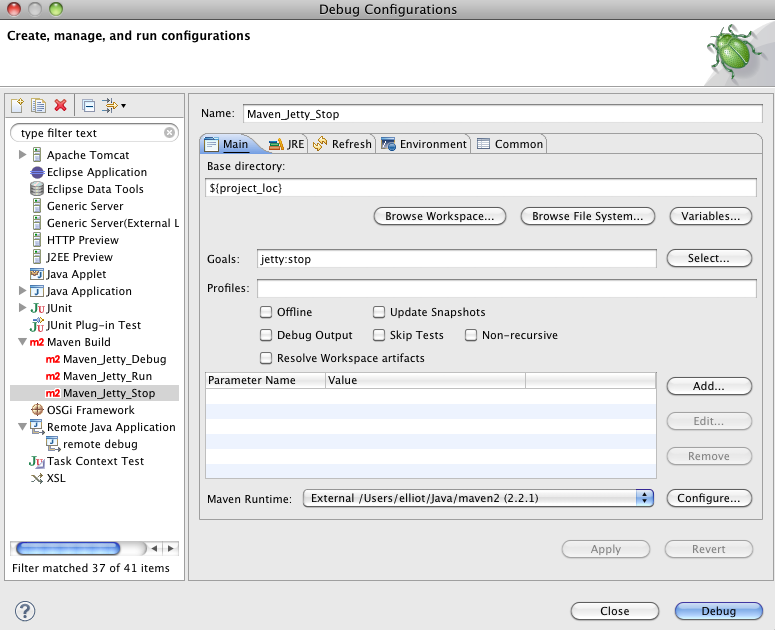Click the J2EE Preview icon
The width and height of the screenshot is (775, 630).
click(x=37, y=257)
